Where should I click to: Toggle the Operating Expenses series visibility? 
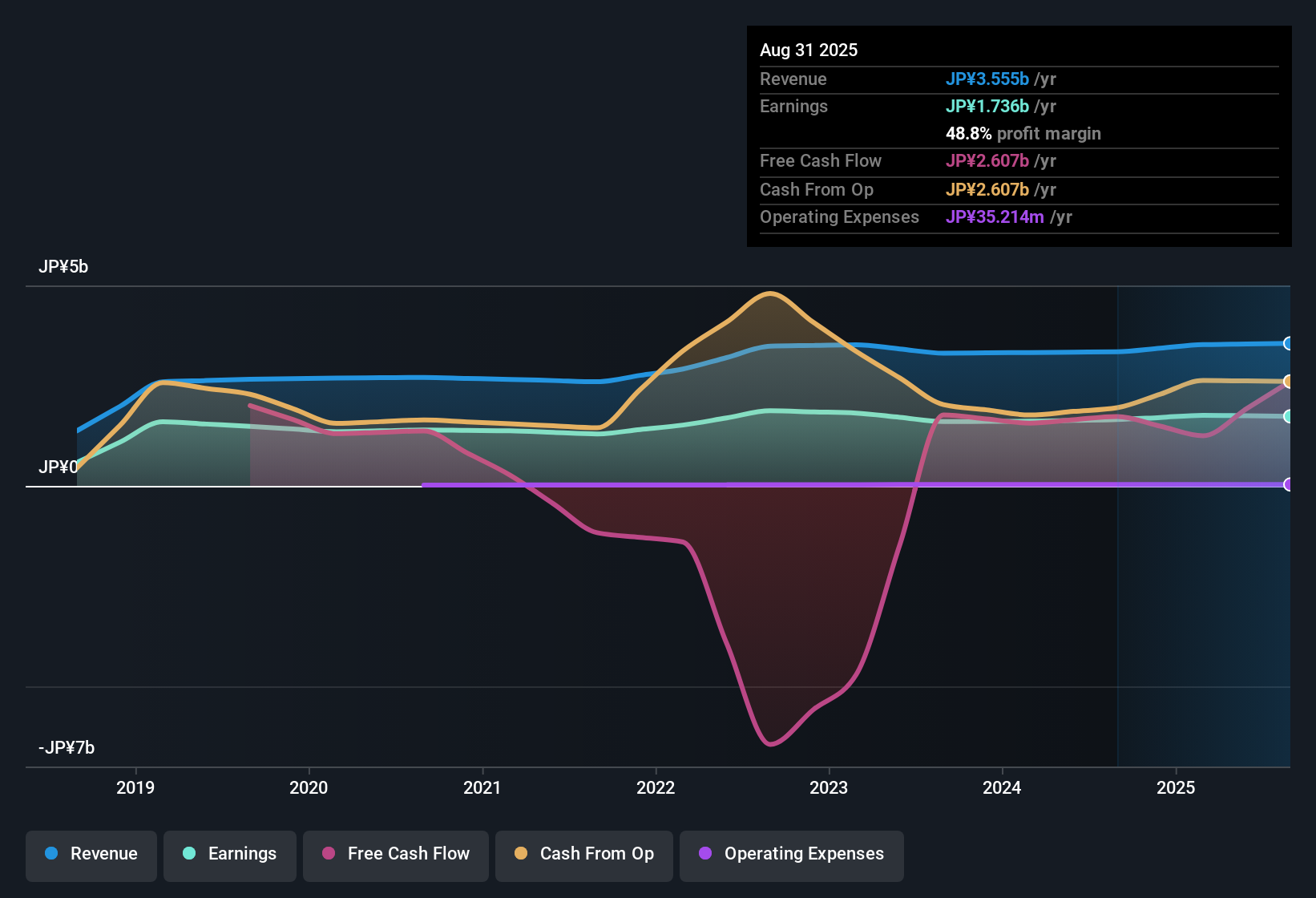[x=791, y=855]
